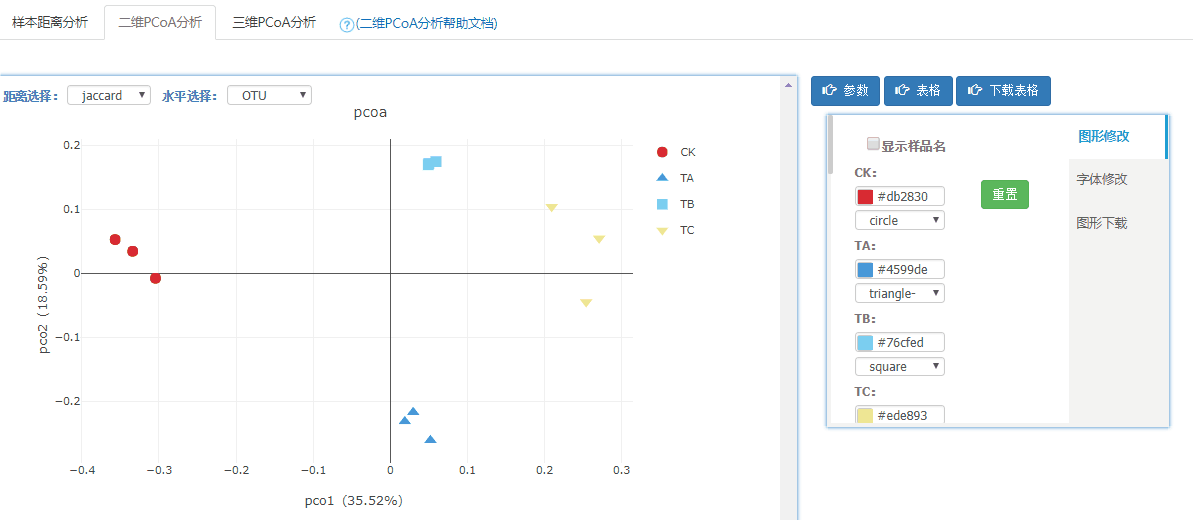Click CK red color swatch #db2830
The width and height of the screenshot is (1193, 520).
coord(865,196)
